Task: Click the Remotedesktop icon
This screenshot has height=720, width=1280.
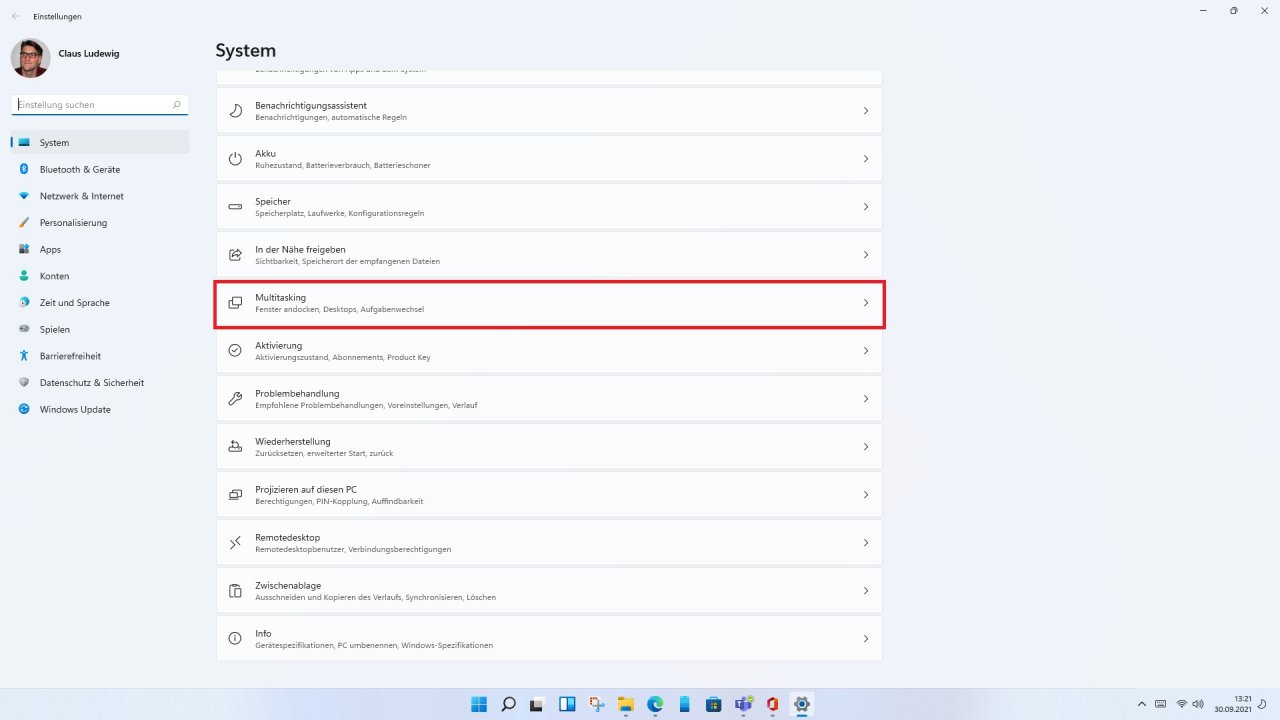Action: click(235, 543)
